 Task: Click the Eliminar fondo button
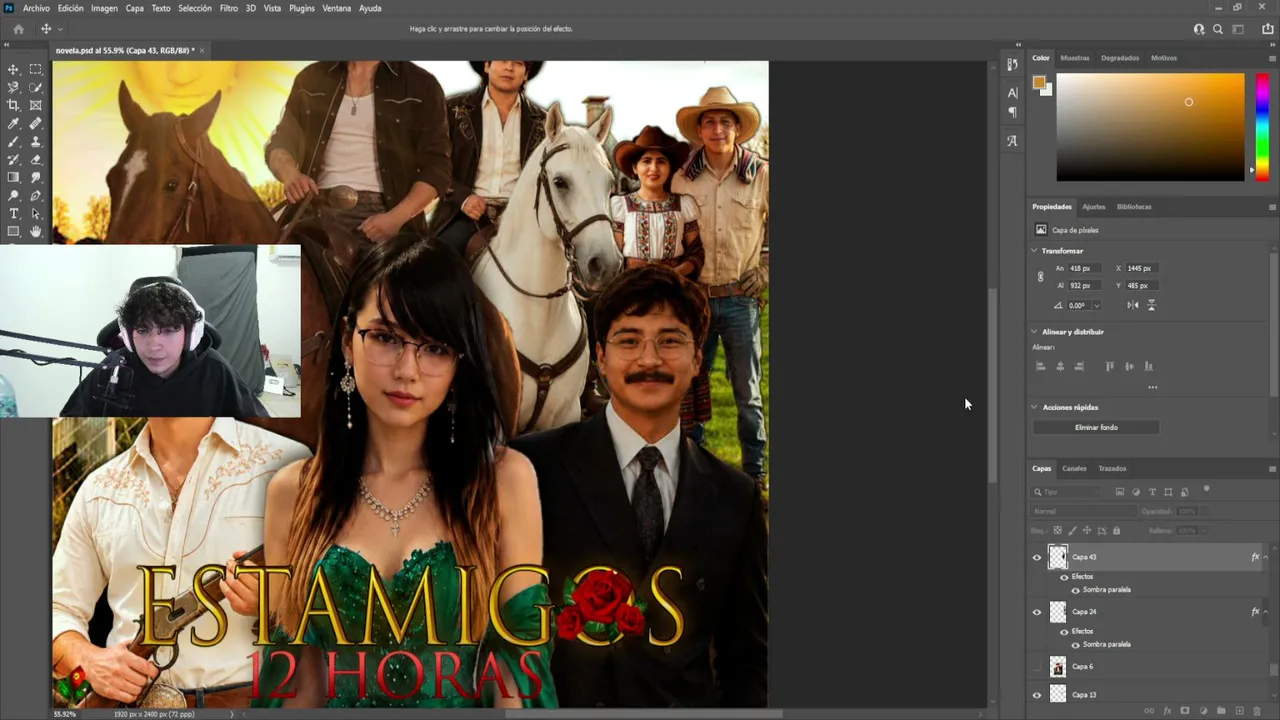click(1096, 428)
